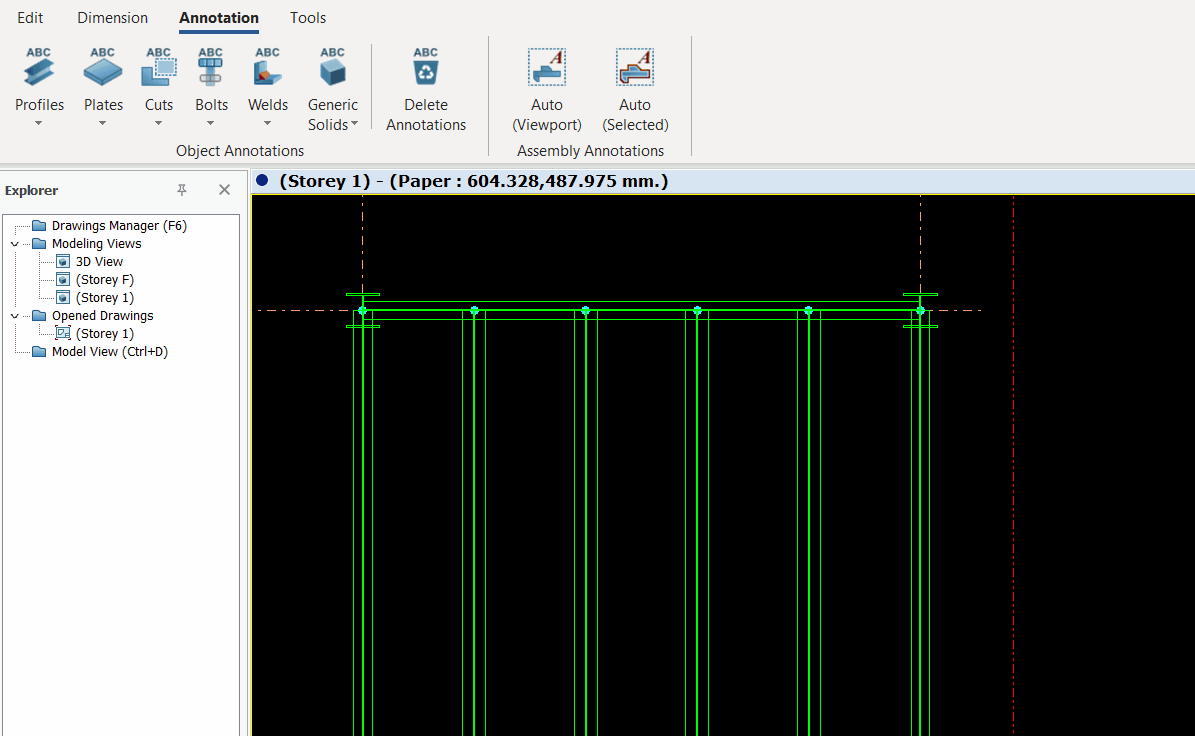Click the Profiles annotation icon
The width and height of the screenshot is (1195, 736).
[x=39, y=69]
